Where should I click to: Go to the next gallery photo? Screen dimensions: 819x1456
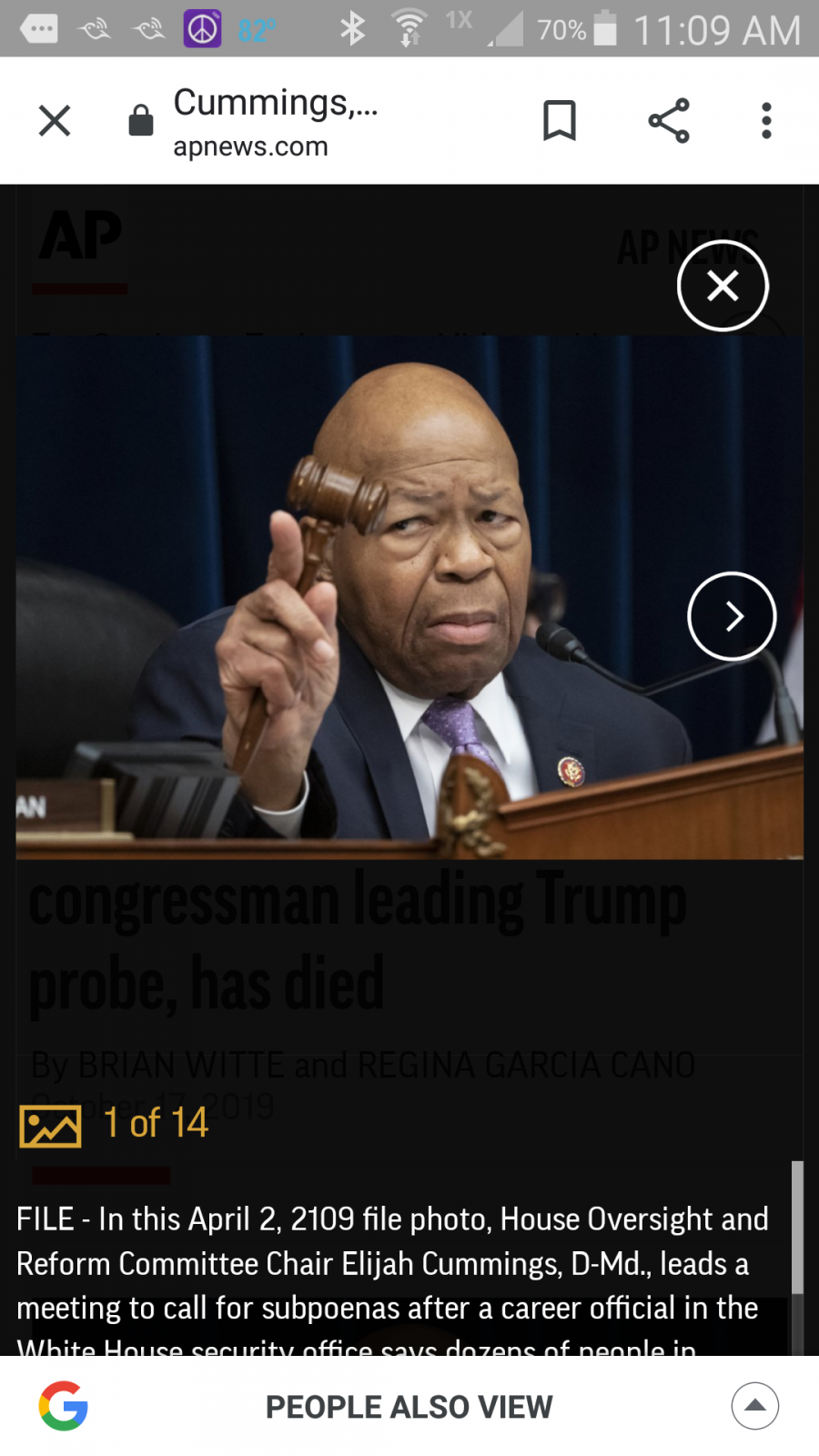tap(732, 616)
